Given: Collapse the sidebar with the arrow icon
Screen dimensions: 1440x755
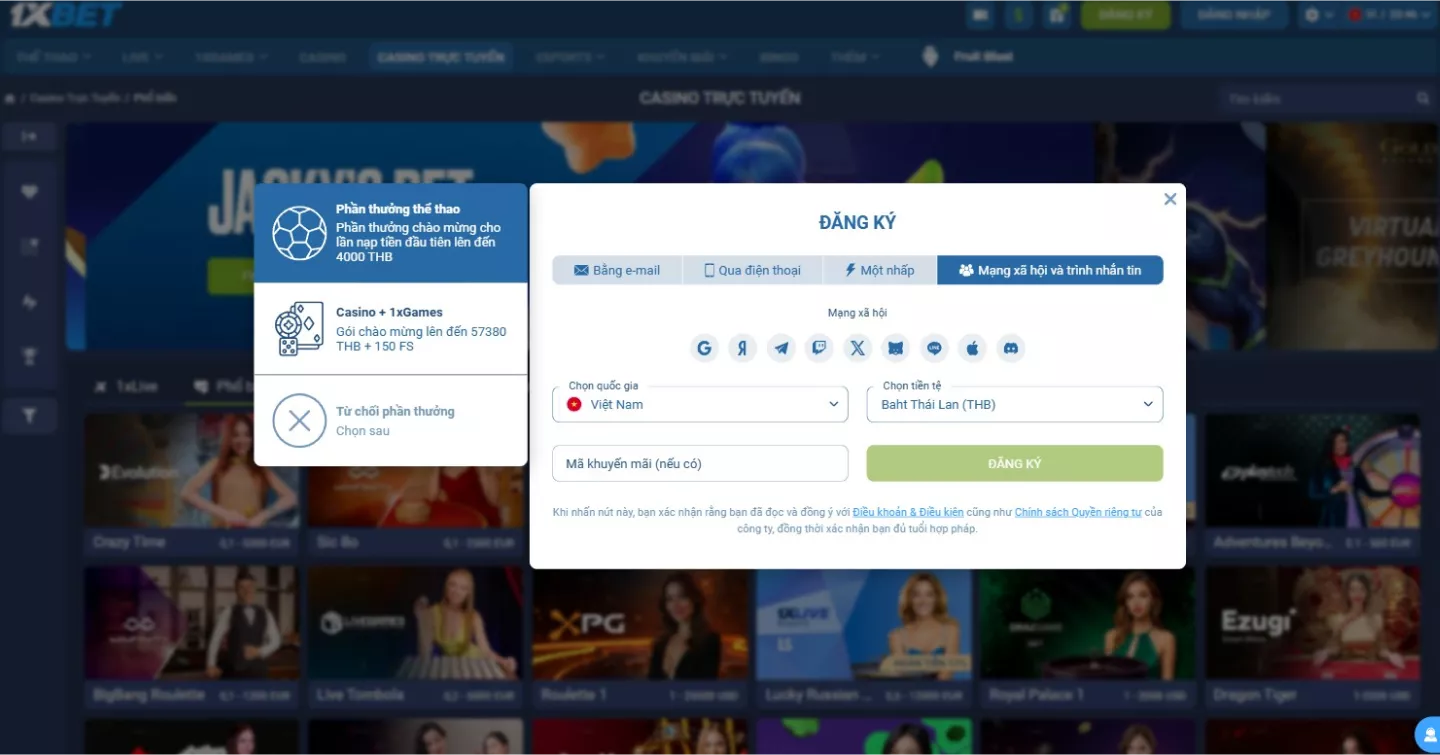Looking at the screenshot, I should 29,136.
